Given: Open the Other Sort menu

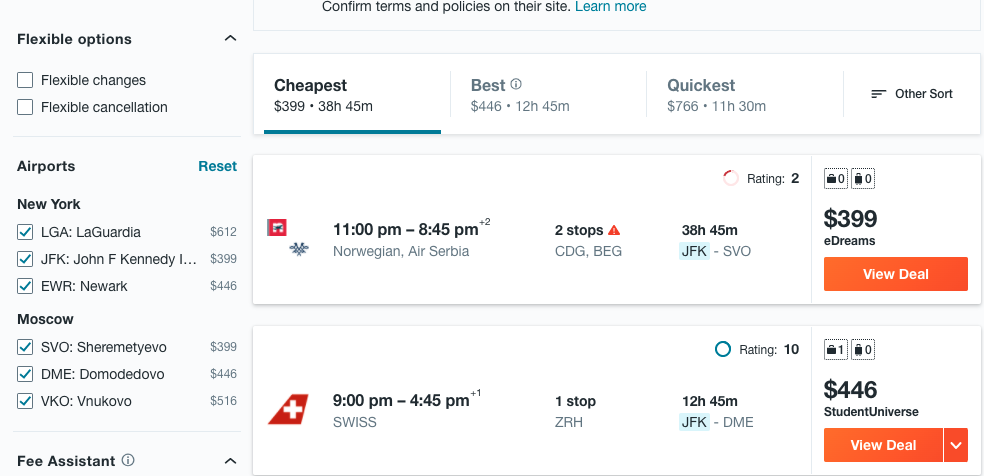Looking at the screenshot, I should (x=912, y=94).
